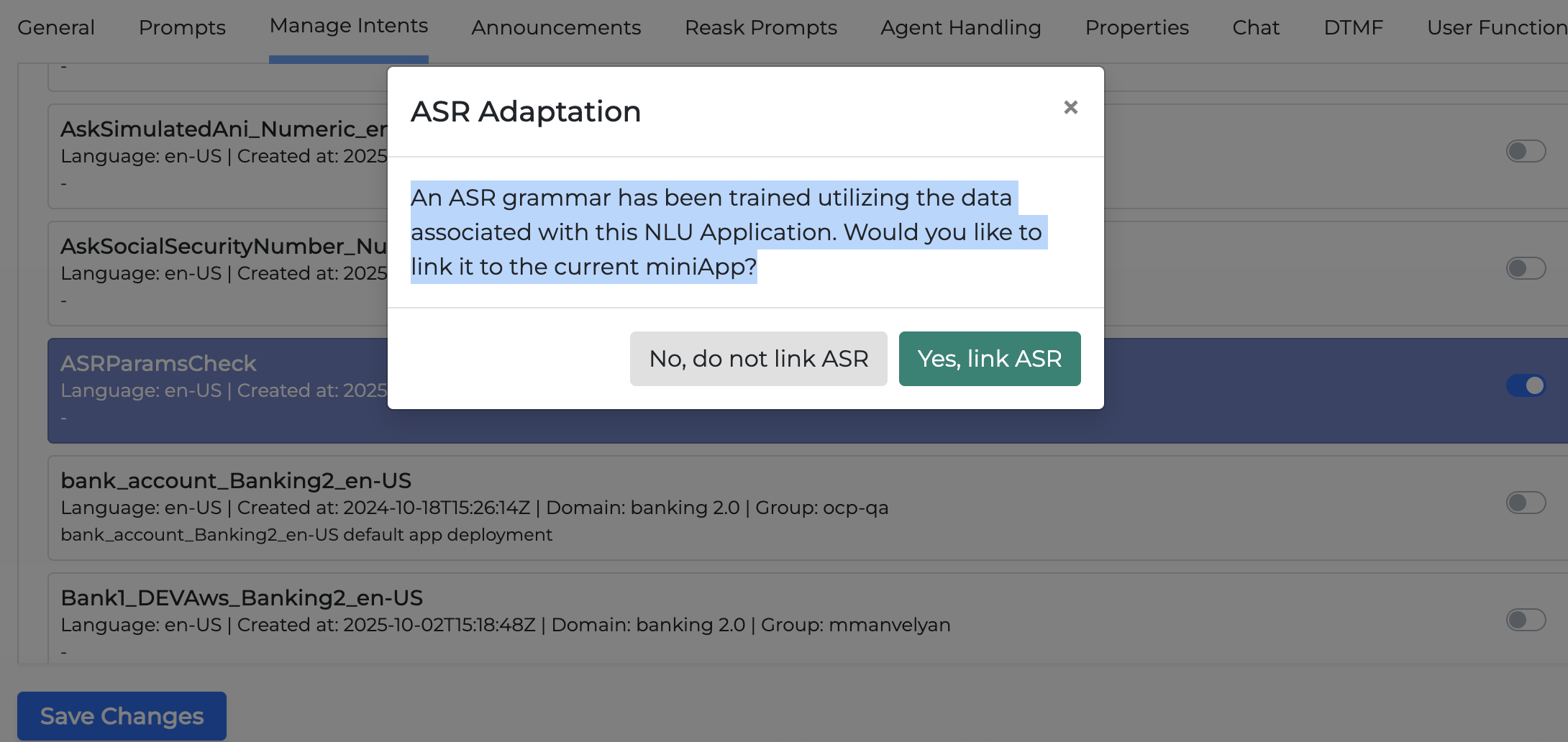Viewport: 1568px width, 742px height.
Task: Open the DTMF tab
Action: 1354,28
